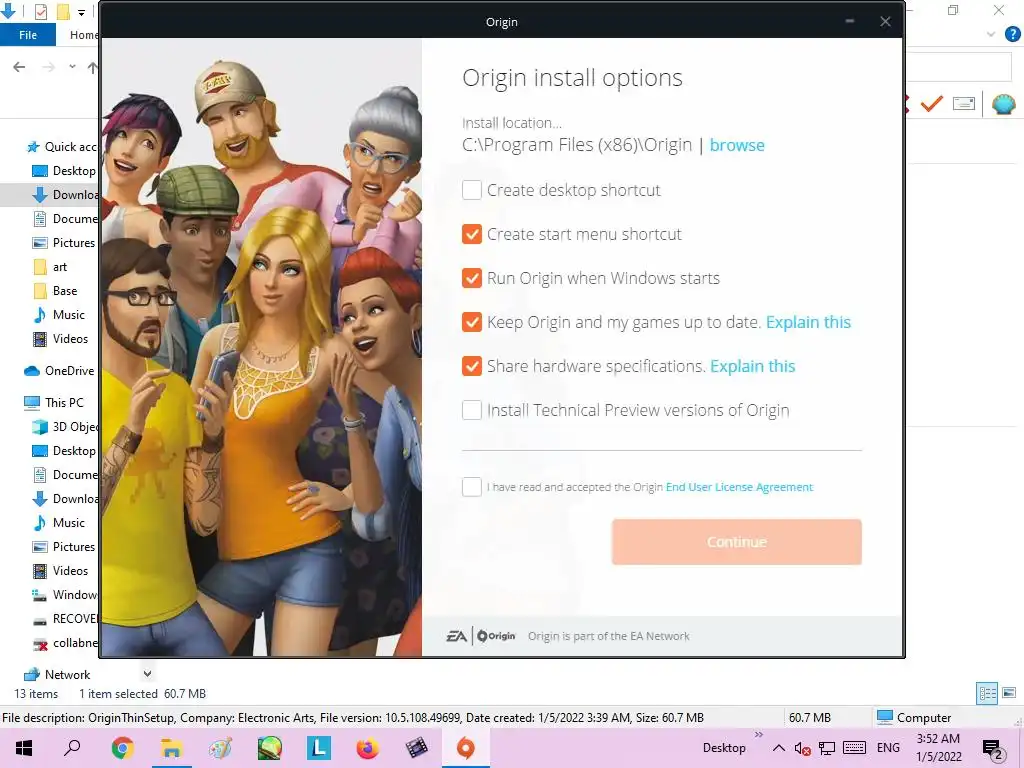Image resolution: width=1024 pixels, height=768 pixels.
Task: Click the File Explorer help question icon
Action: point(1012,35)
